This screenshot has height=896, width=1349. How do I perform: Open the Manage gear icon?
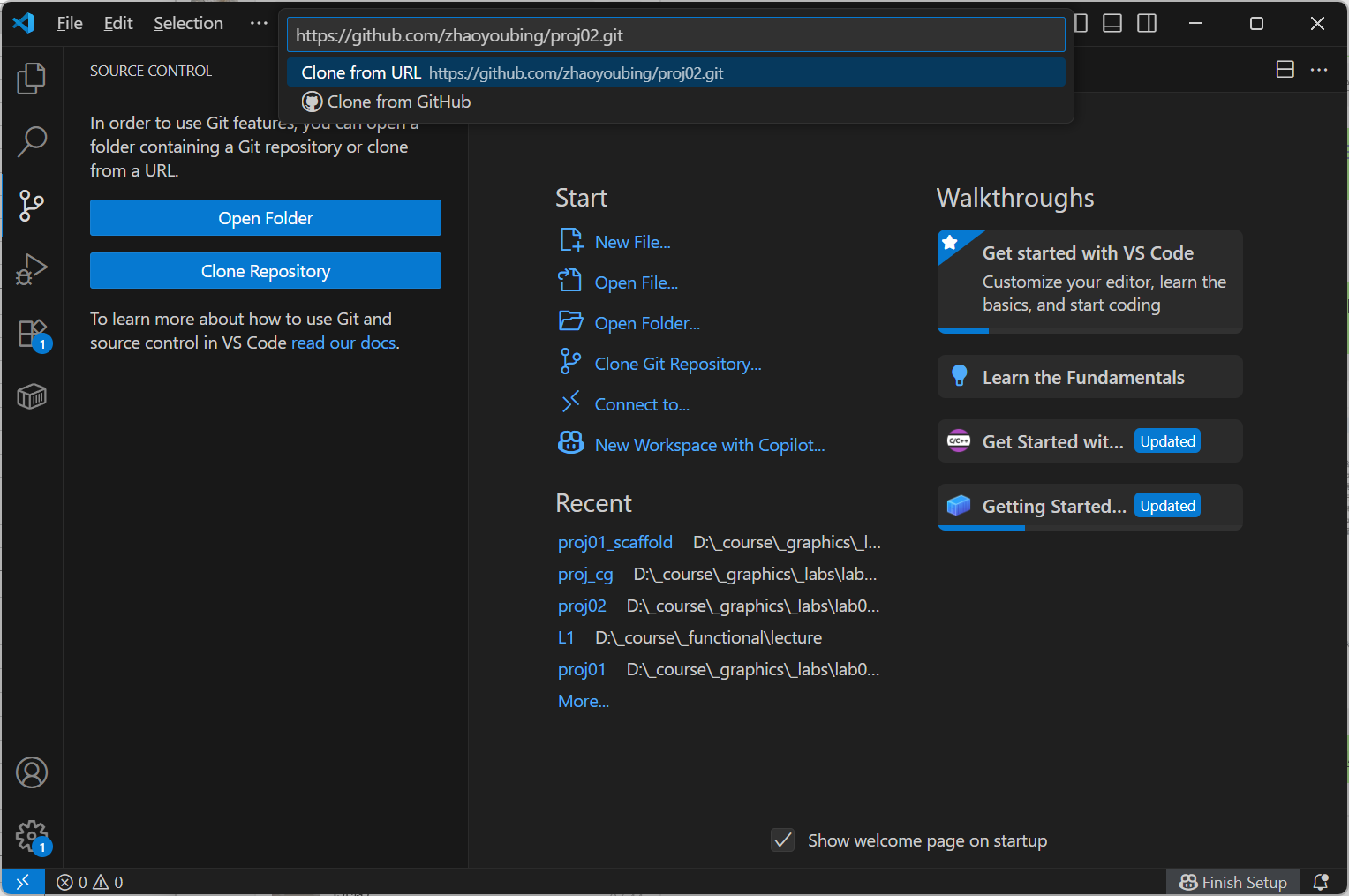pyautogui.click(x=32, y=835)
